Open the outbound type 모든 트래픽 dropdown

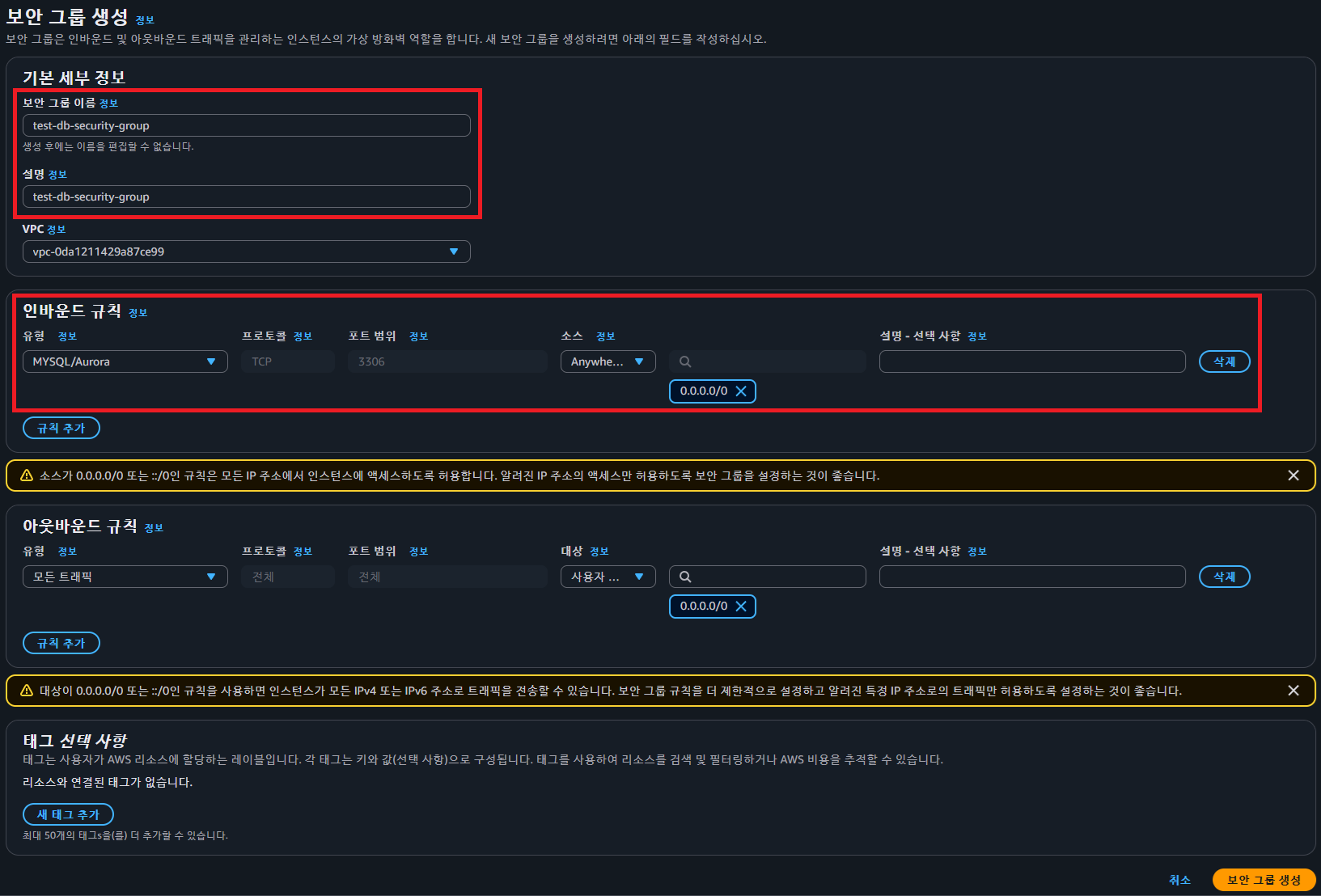[x=125, y=577]
